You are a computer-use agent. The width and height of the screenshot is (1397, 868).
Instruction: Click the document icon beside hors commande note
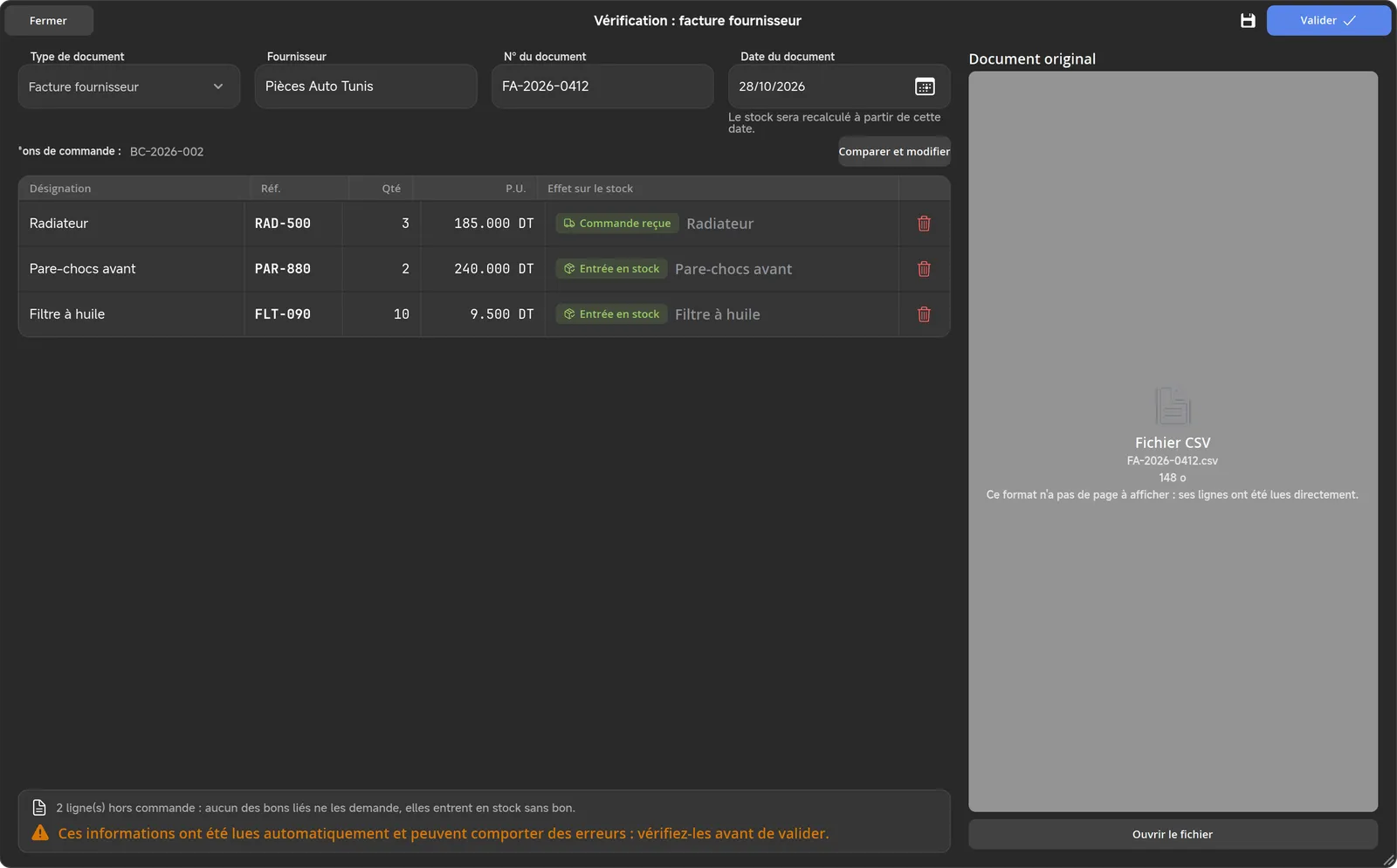click(x=39, y=808)
